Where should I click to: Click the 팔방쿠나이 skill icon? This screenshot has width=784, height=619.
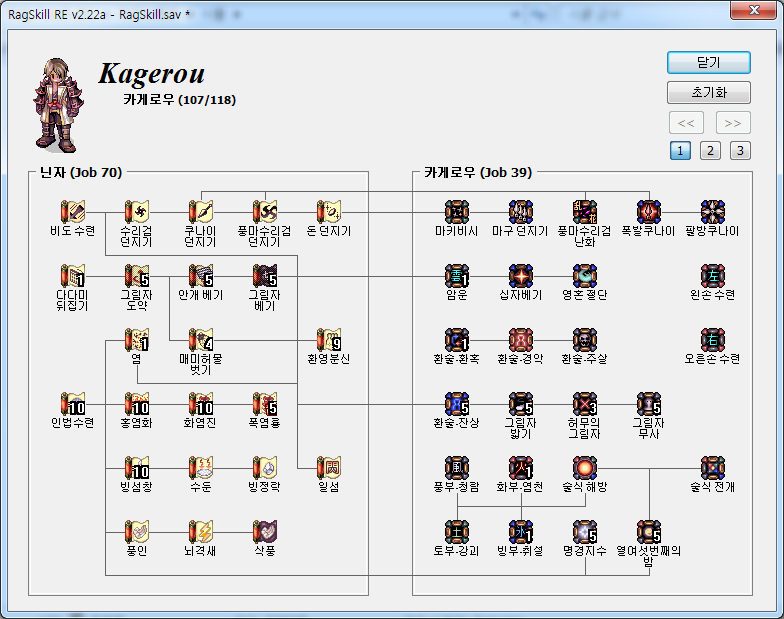pos(713,211)
